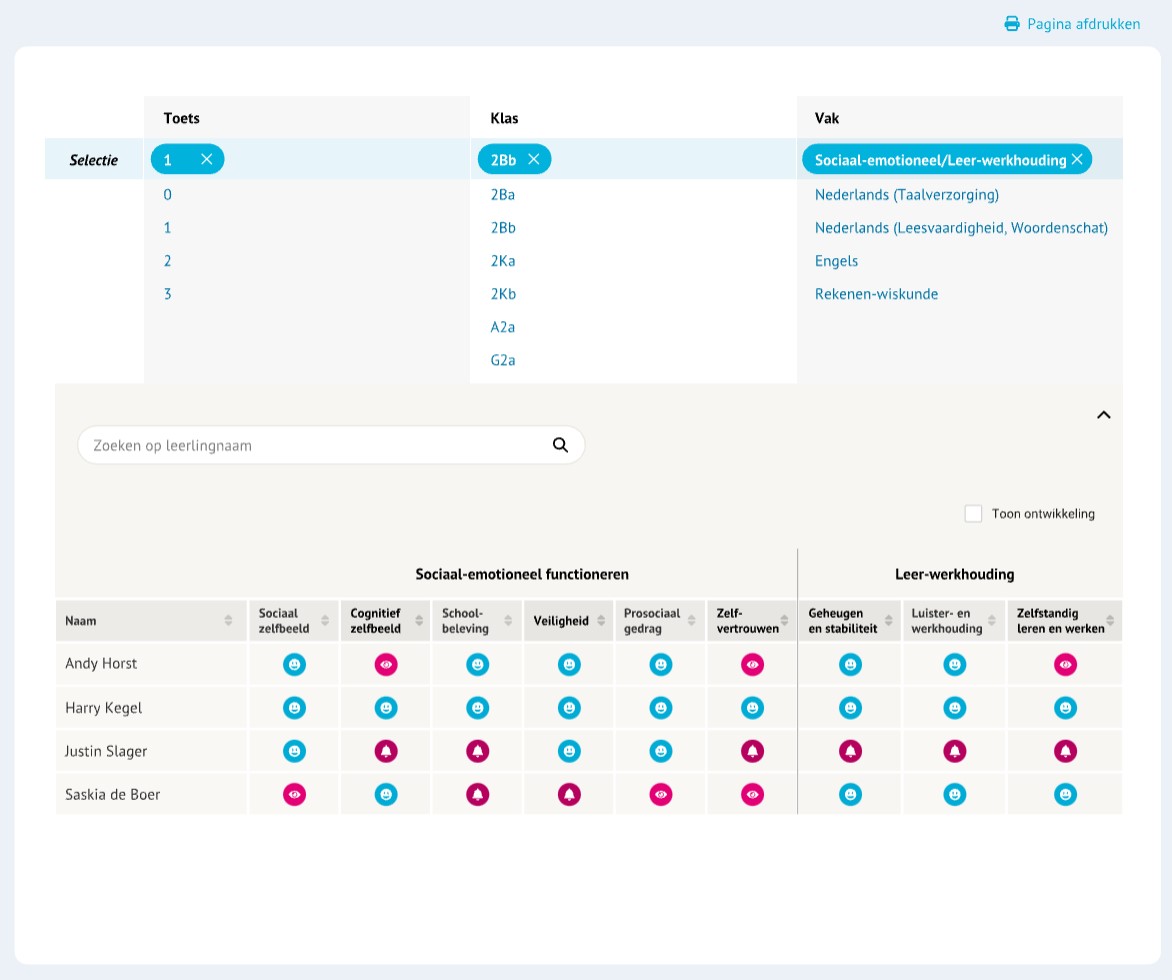Select Rekenen-wiskunde from Vak list
The image size is (1172, 980).
[x=876, y=294]
